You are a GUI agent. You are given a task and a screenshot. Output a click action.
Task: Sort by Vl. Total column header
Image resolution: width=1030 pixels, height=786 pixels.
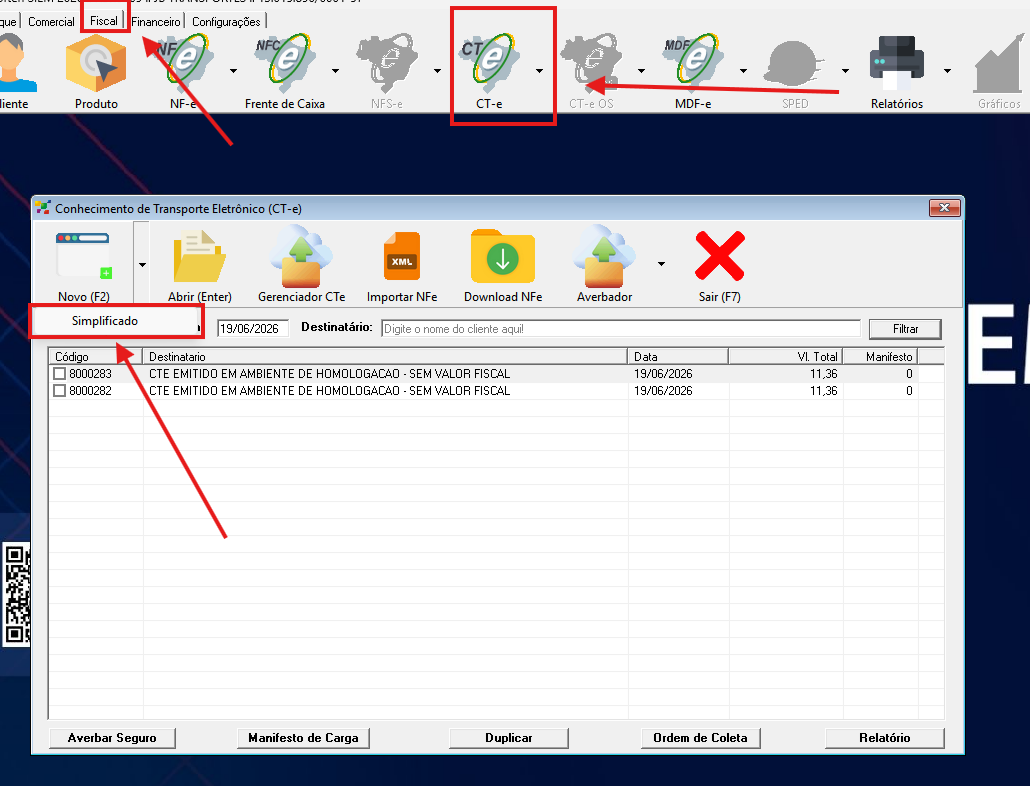786,357
